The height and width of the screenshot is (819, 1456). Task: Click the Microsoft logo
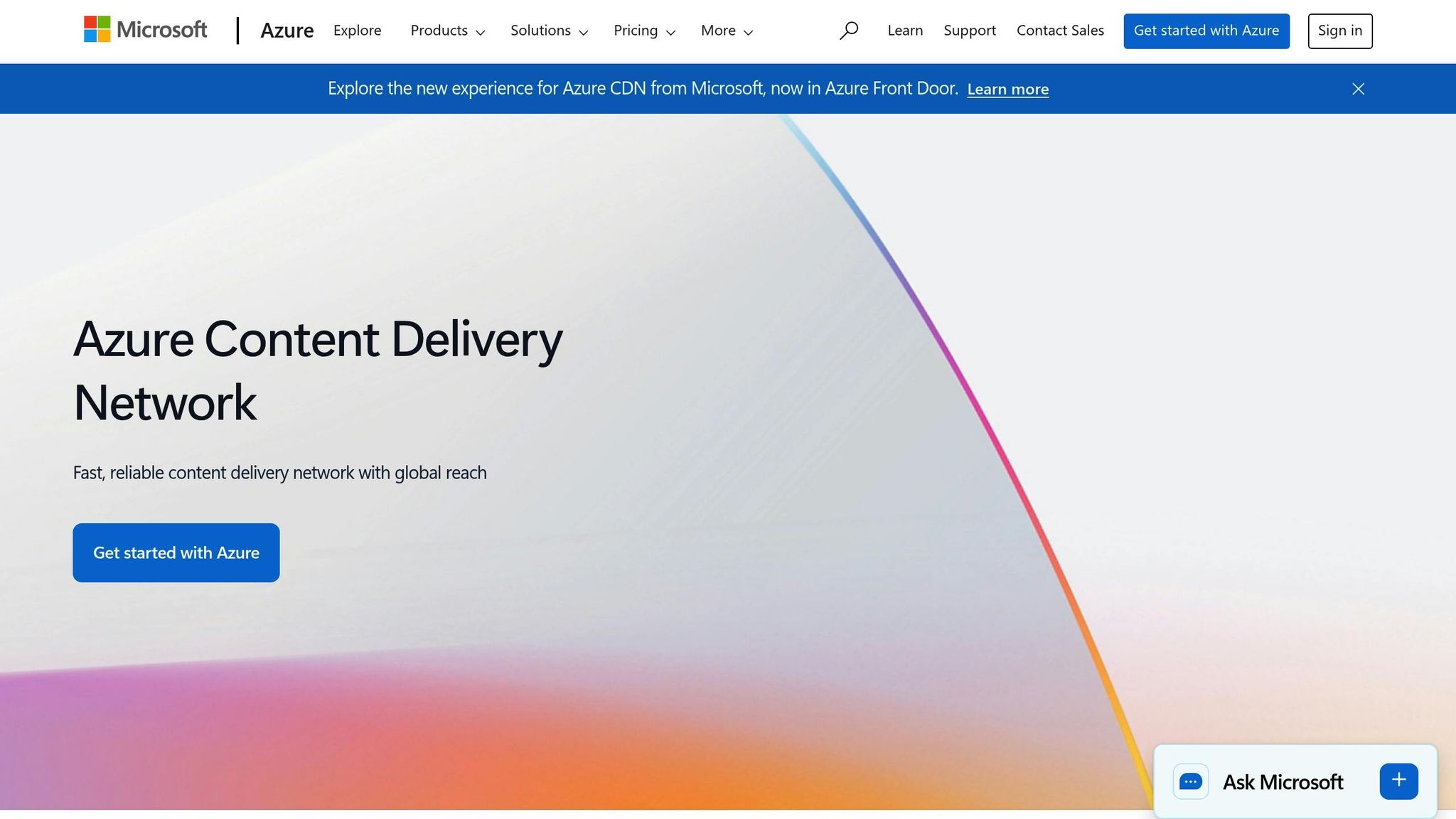pyautogui.click(x=145, y=30)
